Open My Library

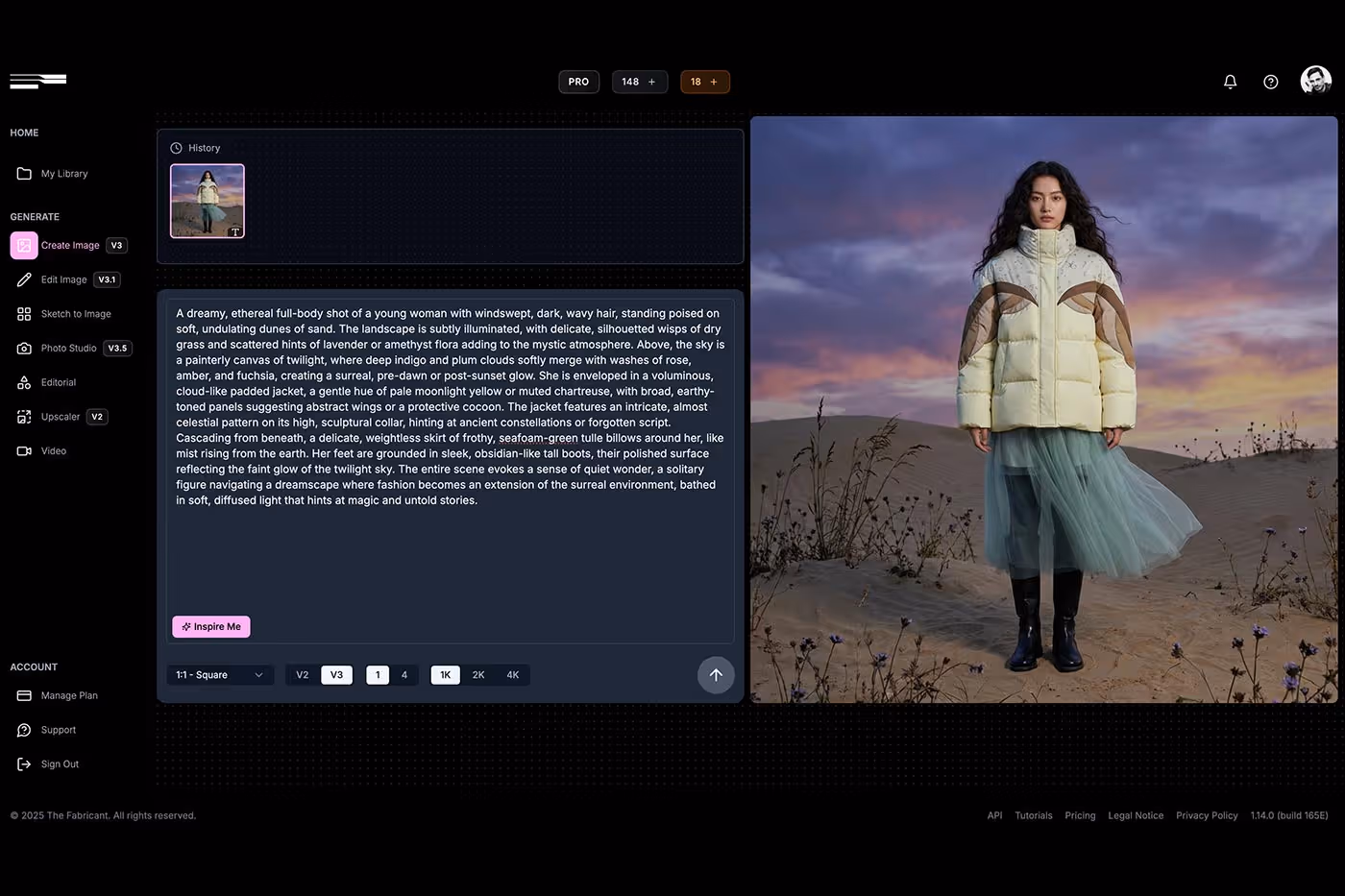point(64,173)
